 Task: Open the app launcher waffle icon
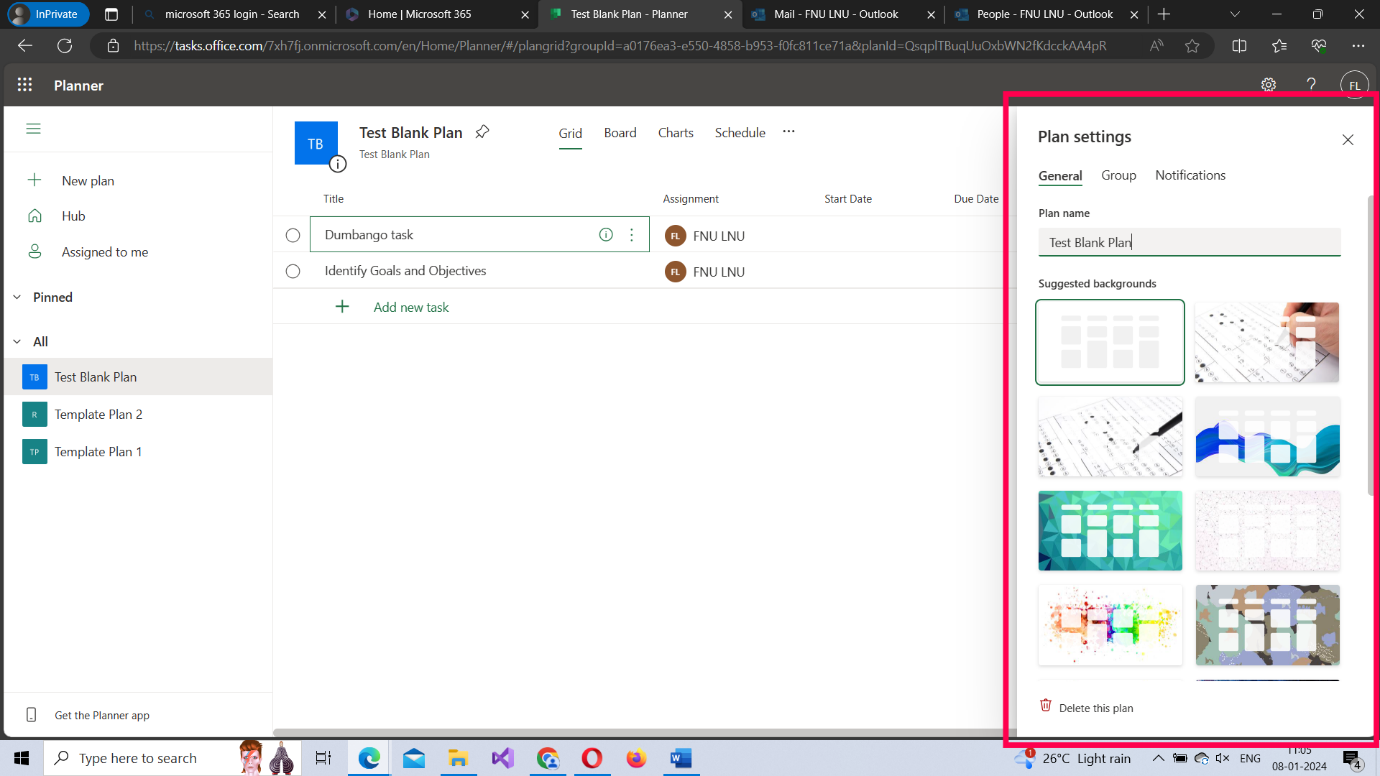[x=25, y=85]
